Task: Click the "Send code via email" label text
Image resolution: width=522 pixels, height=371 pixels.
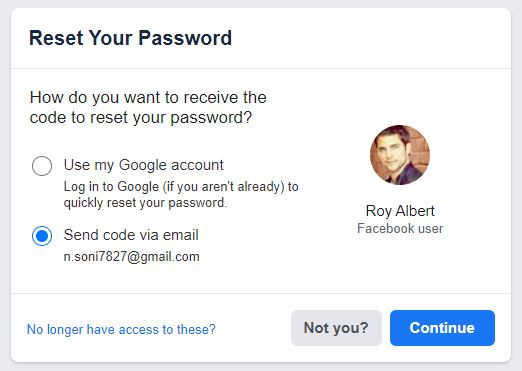Action: pos(131,235)
